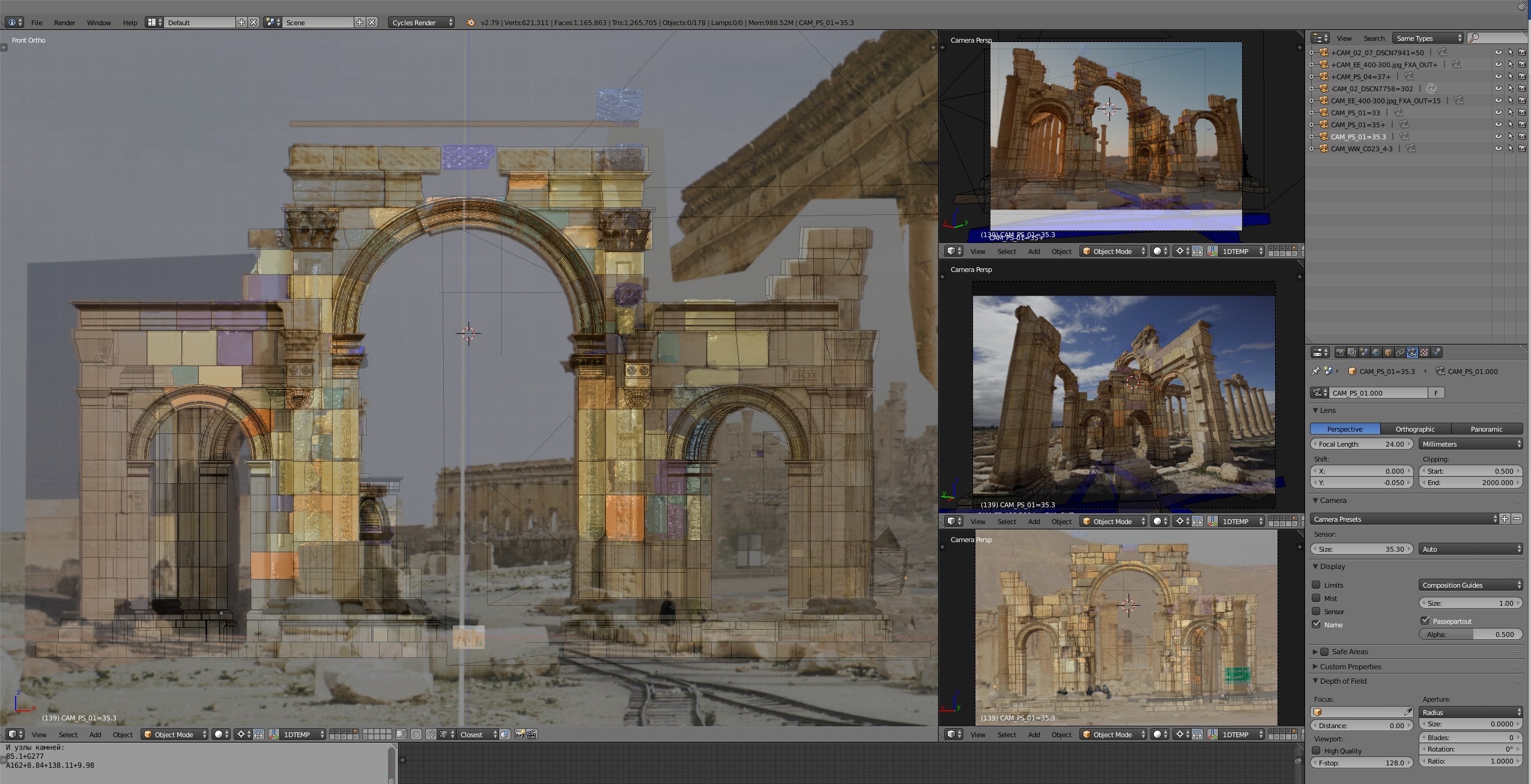Toggle proportional editing in main viewport header
The height and width of the screenshot is (784, 1531).
pos(416,734)
